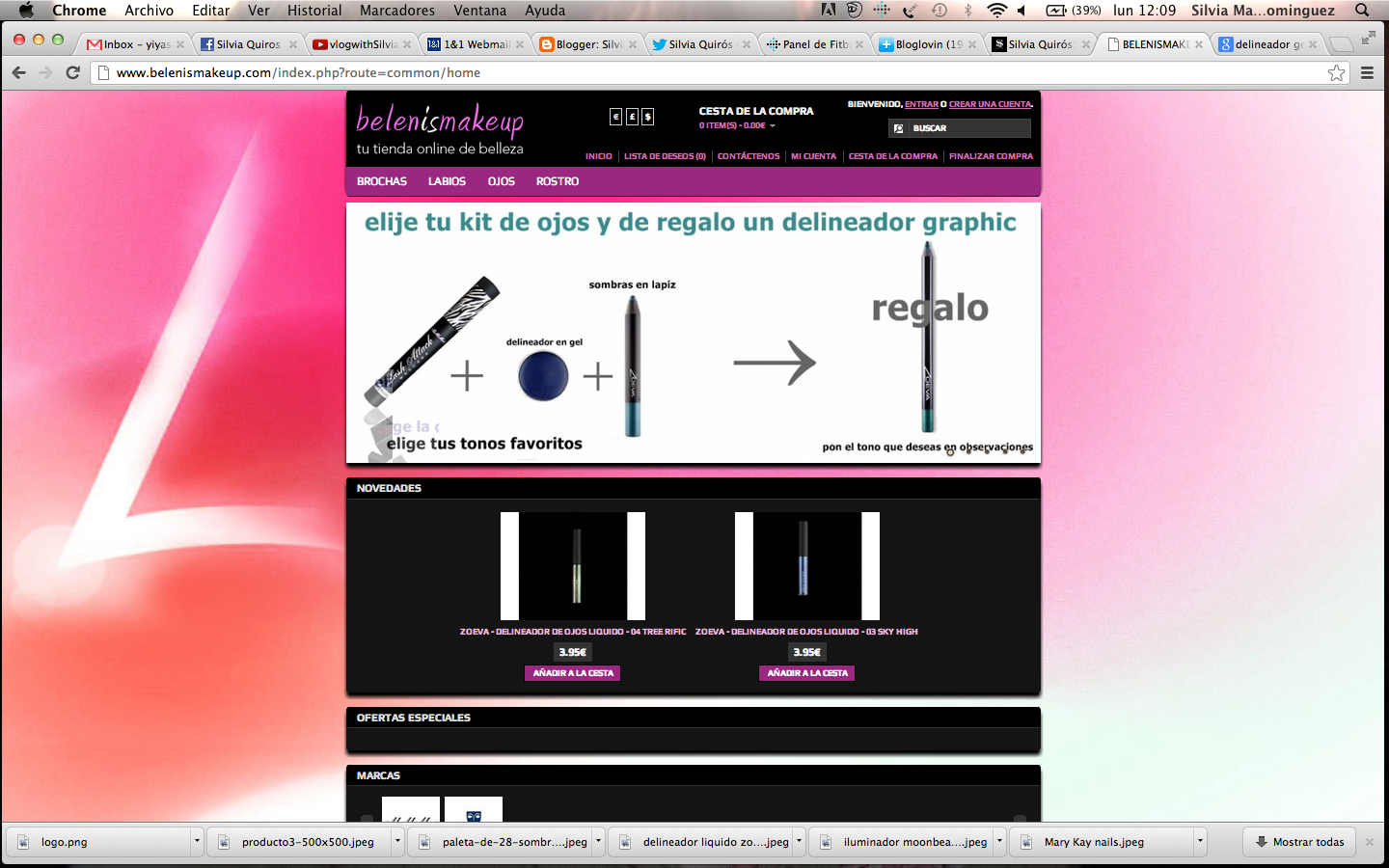
Task: Toggle fullscreen with the arrows icon
Action: click(1369, 38)
